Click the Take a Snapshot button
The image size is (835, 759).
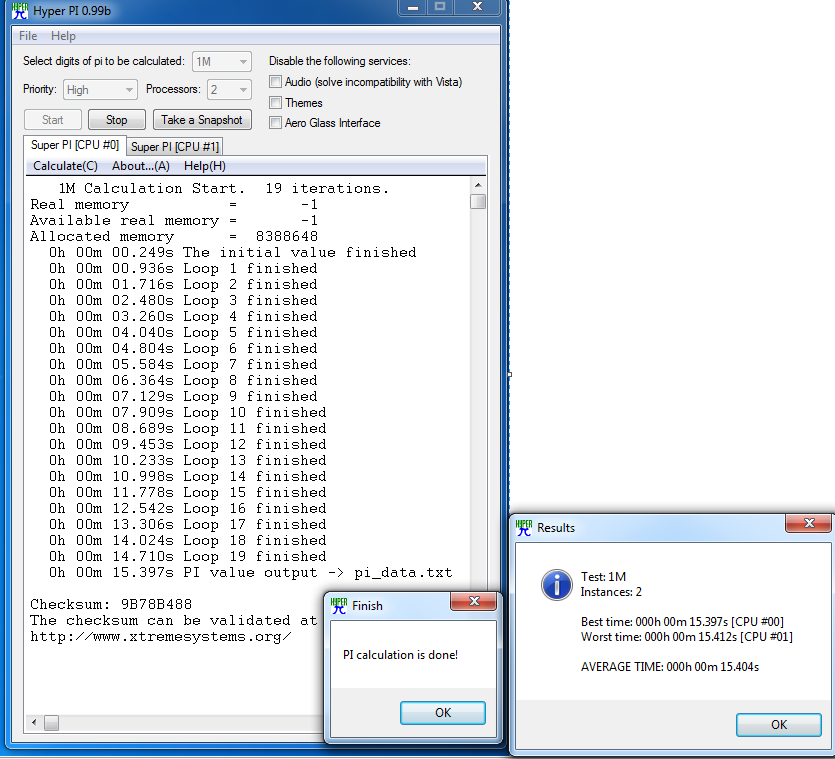202,119
